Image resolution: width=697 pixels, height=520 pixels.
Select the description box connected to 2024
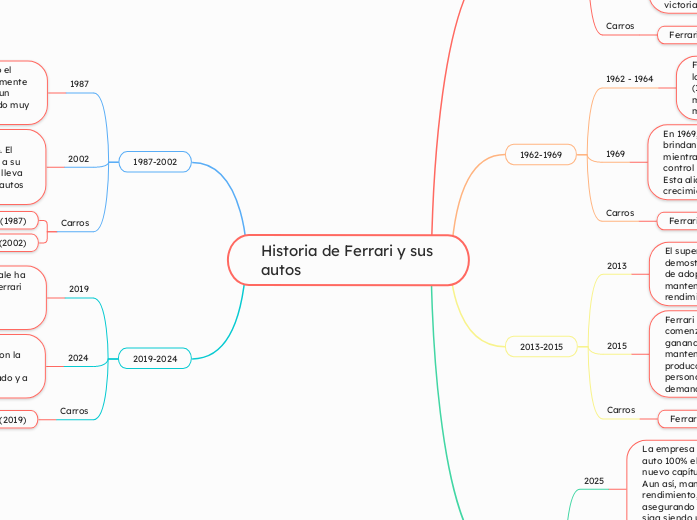(x=23, y=367)
